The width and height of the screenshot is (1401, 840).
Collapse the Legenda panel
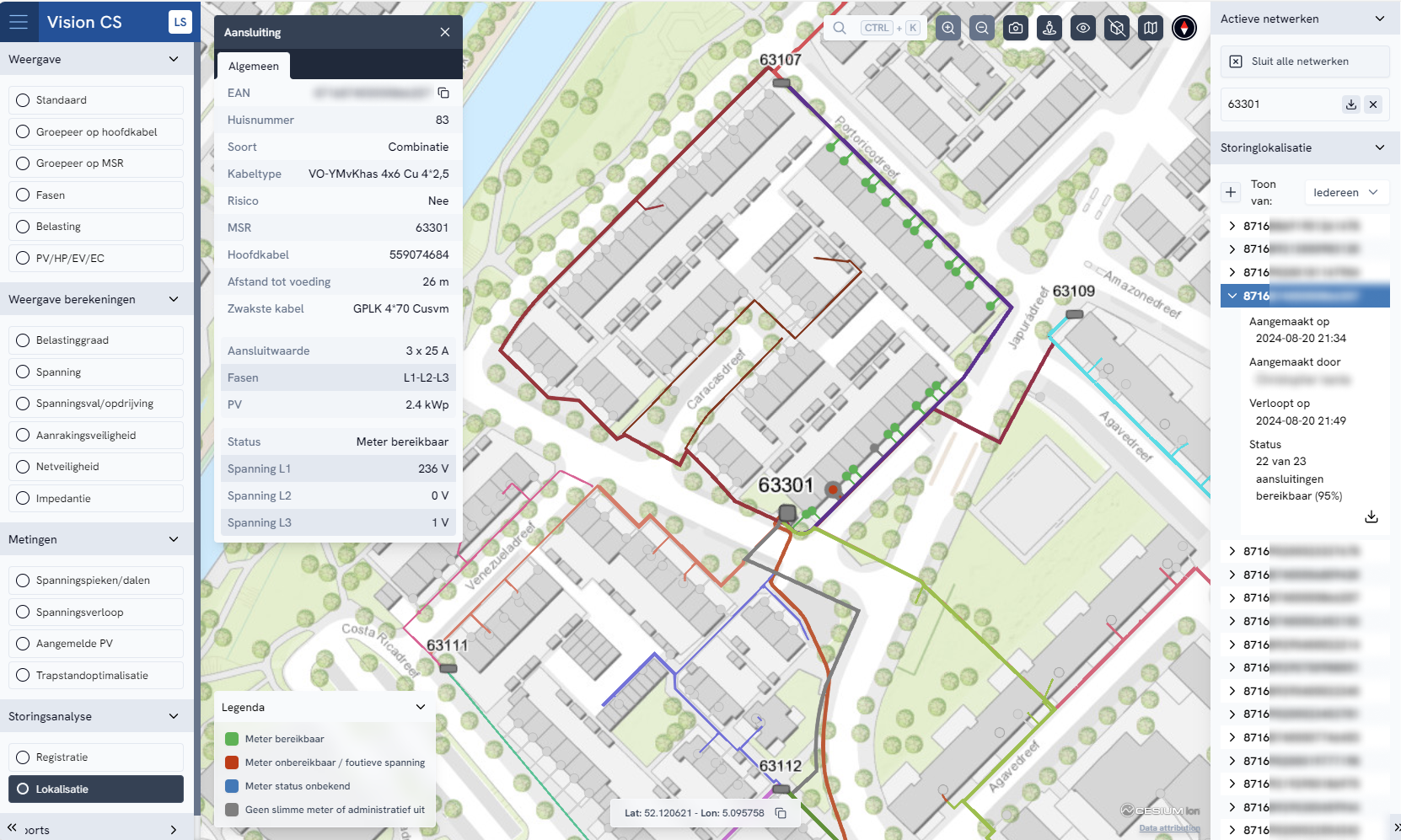pyautogui.click(x=421, y=707)
